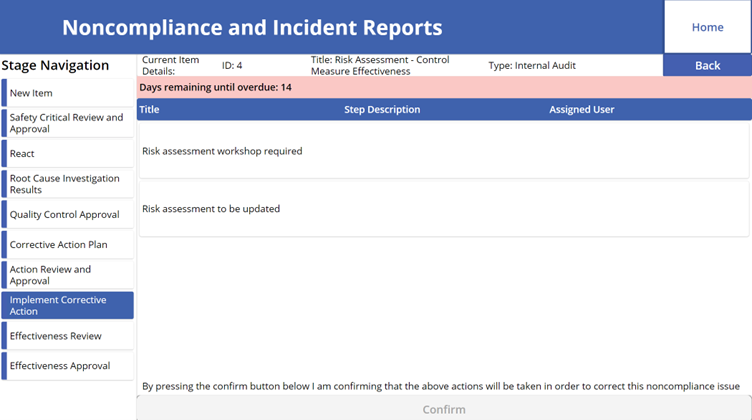The height and width of the screenshot is (420, 752).
Task: Click the Title column header
Action: [x=149, y=109]
